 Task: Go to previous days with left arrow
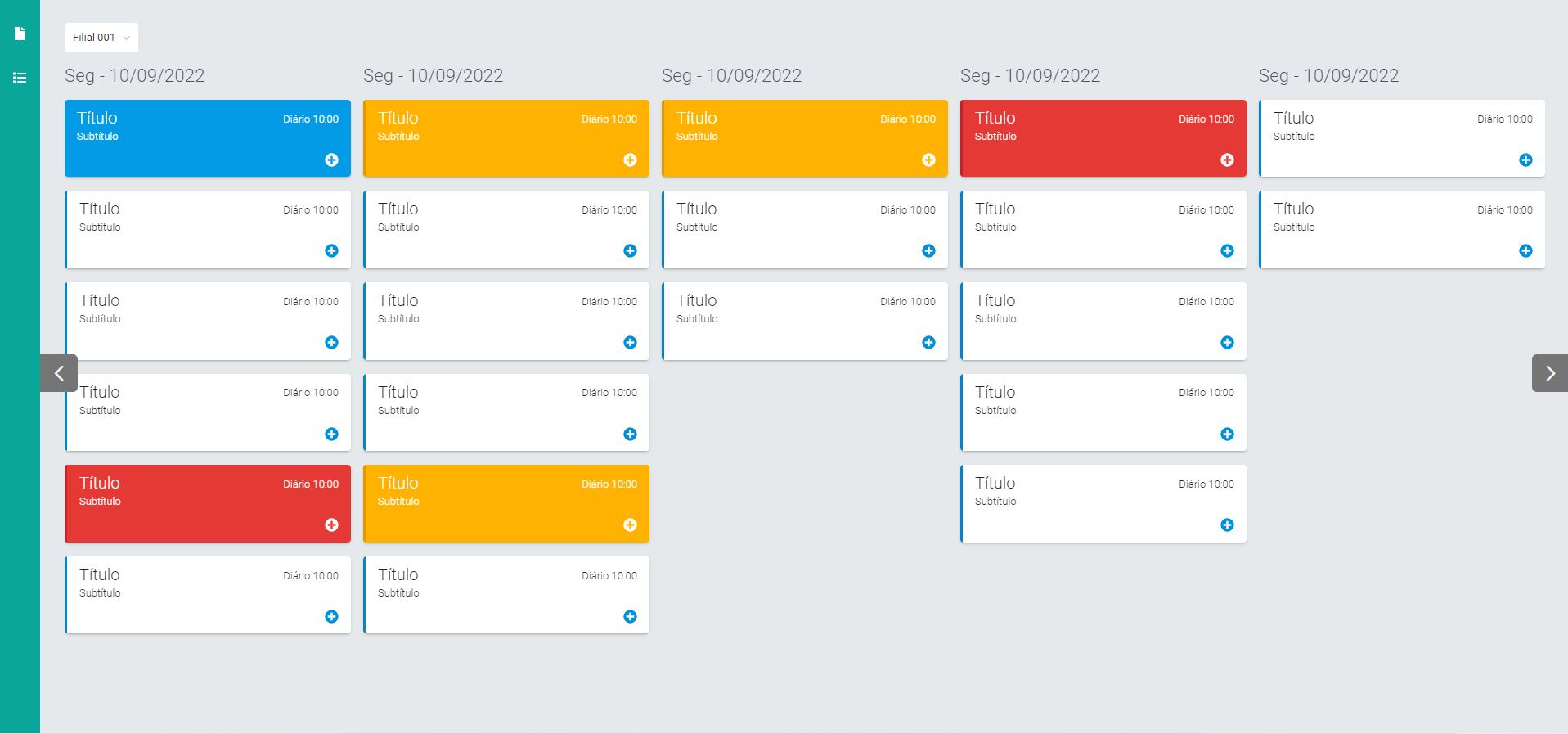pos(59,373)
